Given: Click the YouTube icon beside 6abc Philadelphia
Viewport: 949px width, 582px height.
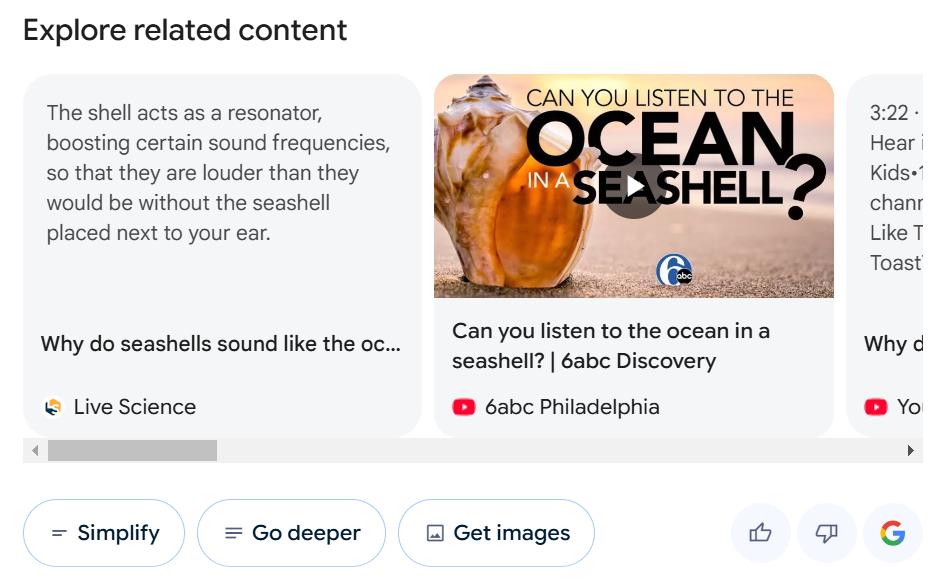Looking at the screenshot, I should coord(463,407).
